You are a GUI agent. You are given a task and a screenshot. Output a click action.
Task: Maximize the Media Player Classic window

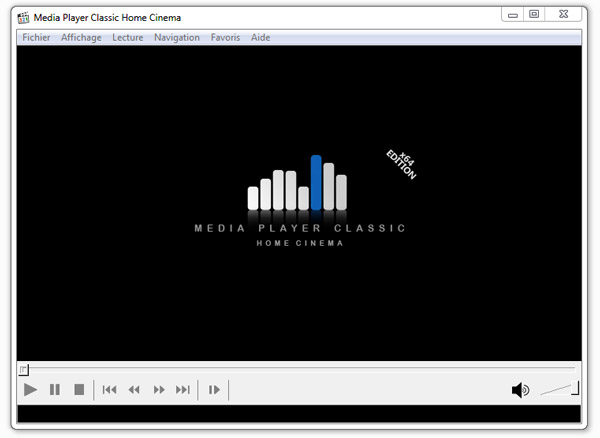pyautogui.click(x=534, y=15)
